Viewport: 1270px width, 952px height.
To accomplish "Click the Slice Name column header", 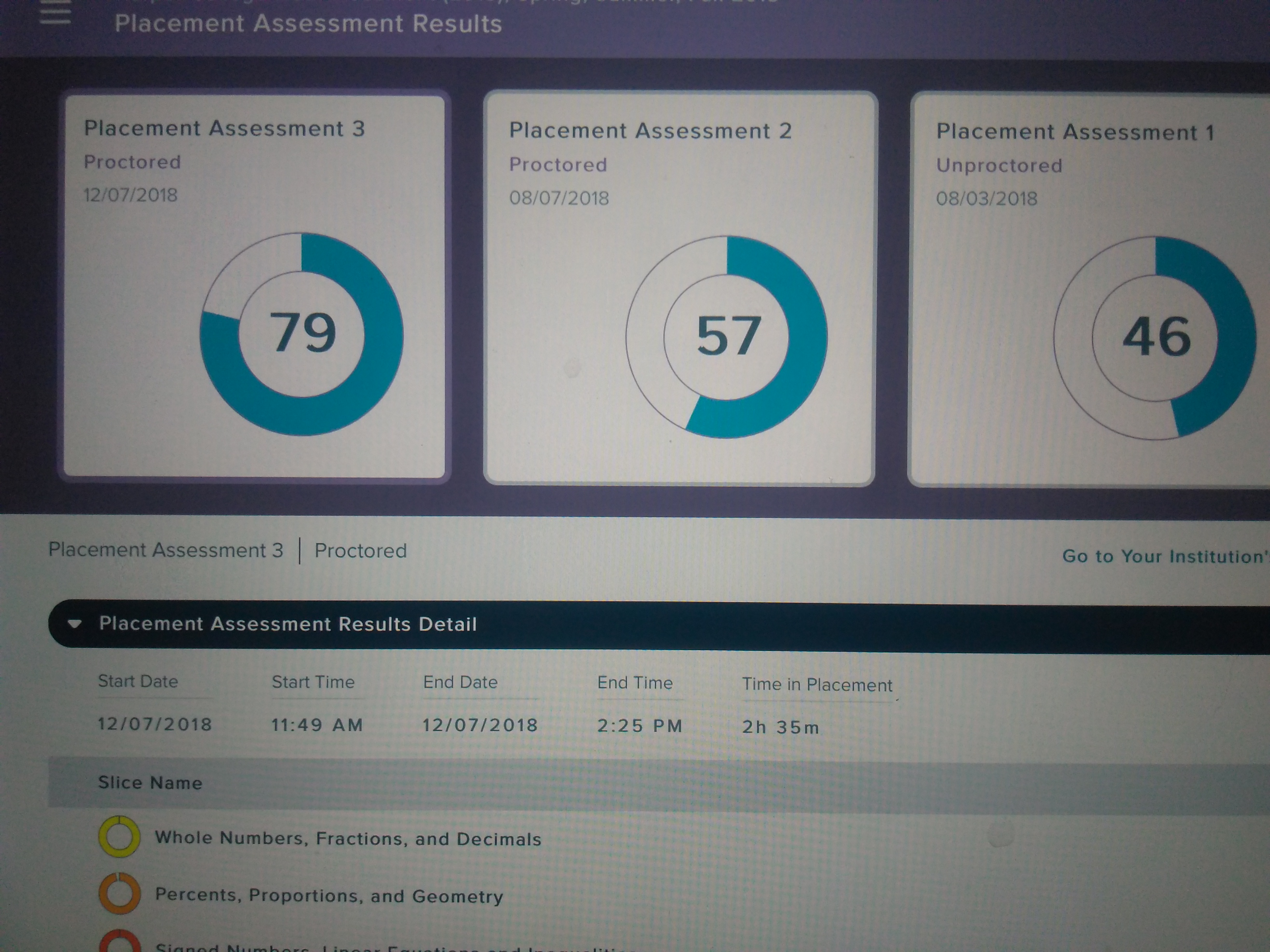I will 150,783.
